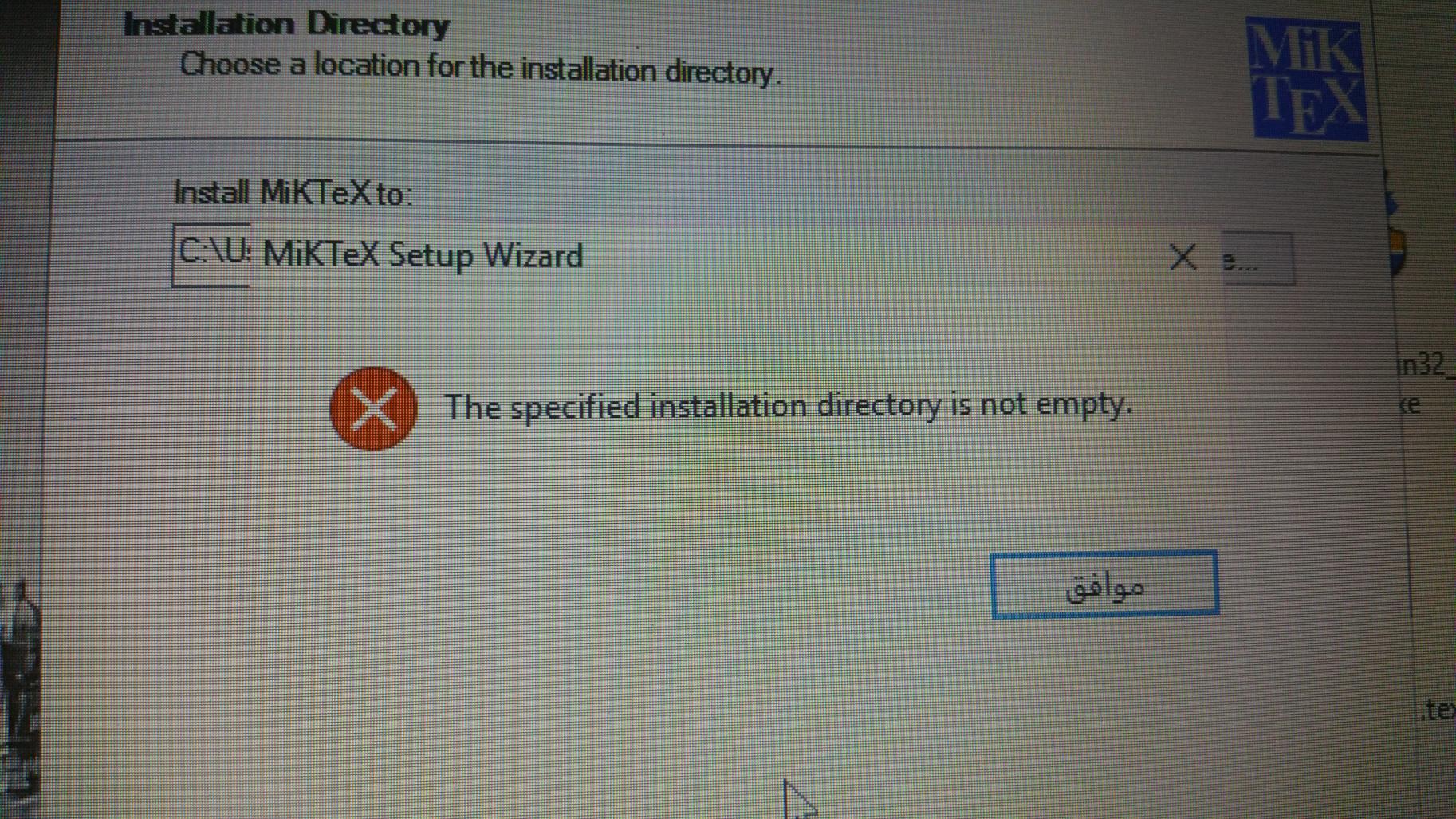Close the MiKTeX Setup Wizard error dialog

coord(1183,258)
